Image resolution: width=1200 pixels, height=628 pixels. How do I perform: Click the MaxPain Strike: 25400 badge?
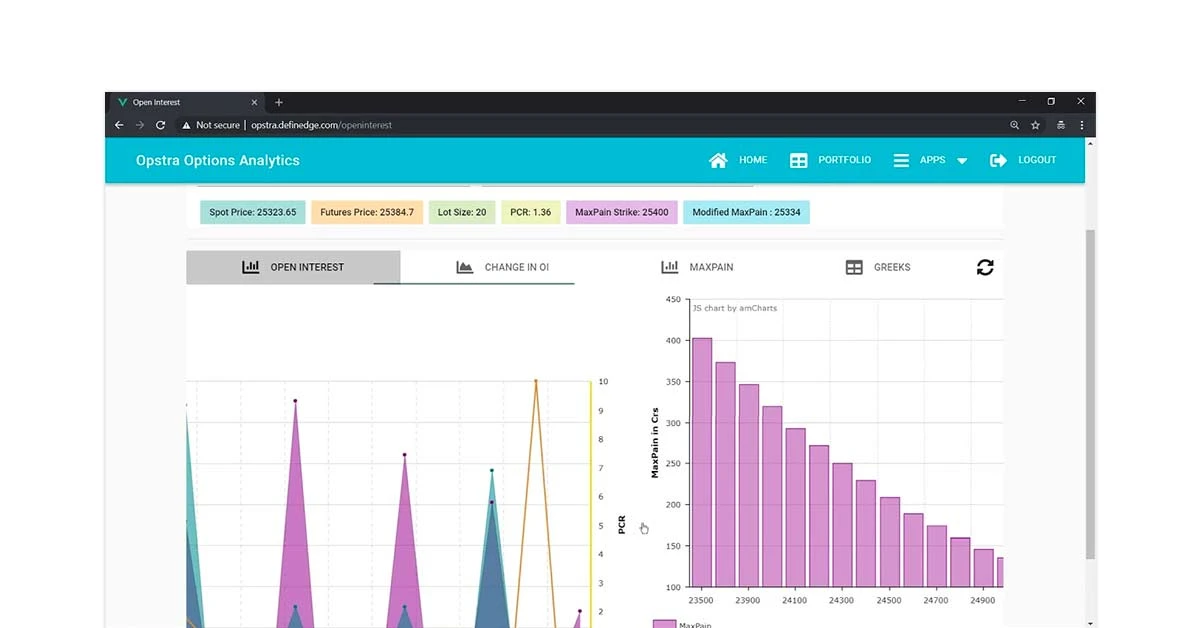pos(621,212)
